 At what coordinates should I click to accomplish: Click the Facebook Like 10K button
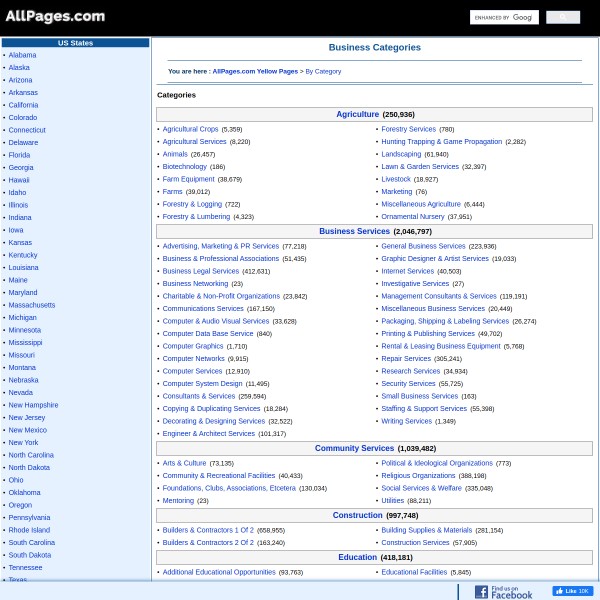point(572,591)
